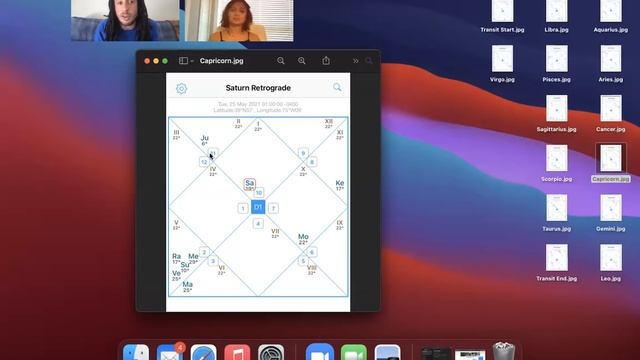
Task: Launch Safari from the Dock
Action: 203,352
